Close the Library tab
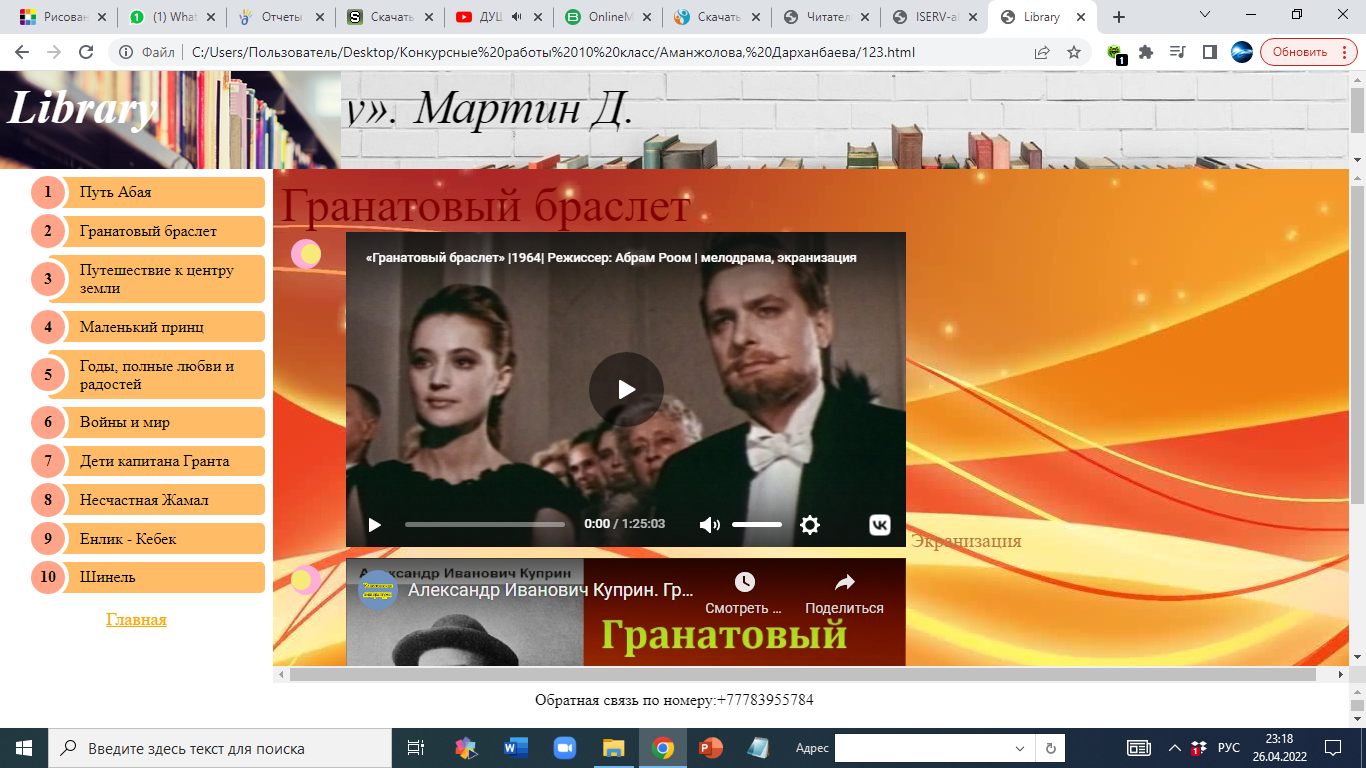 (1083, 17)
